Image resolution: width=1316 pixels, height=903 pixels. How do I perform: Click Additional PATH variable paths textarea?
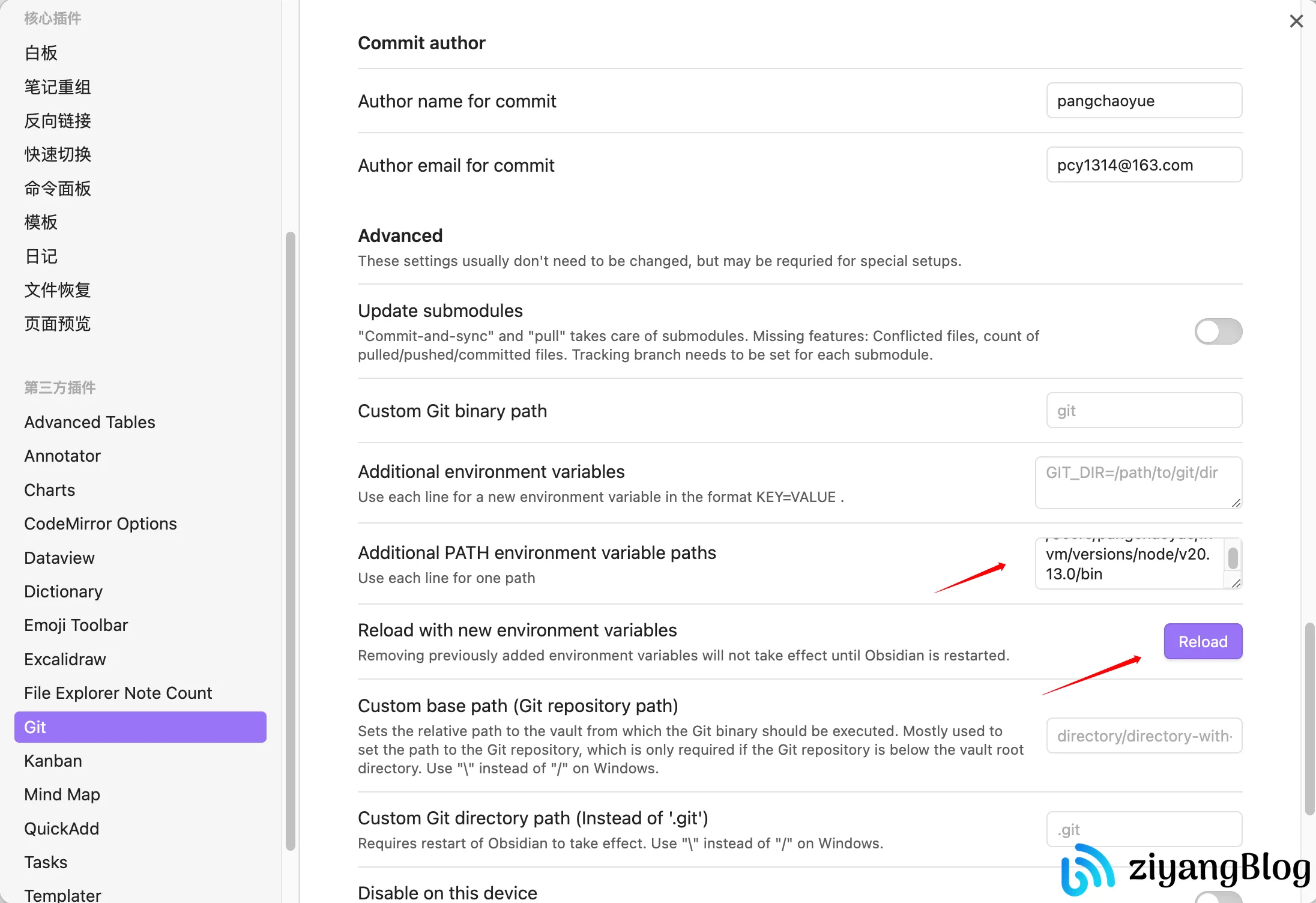pos(1129,563)
